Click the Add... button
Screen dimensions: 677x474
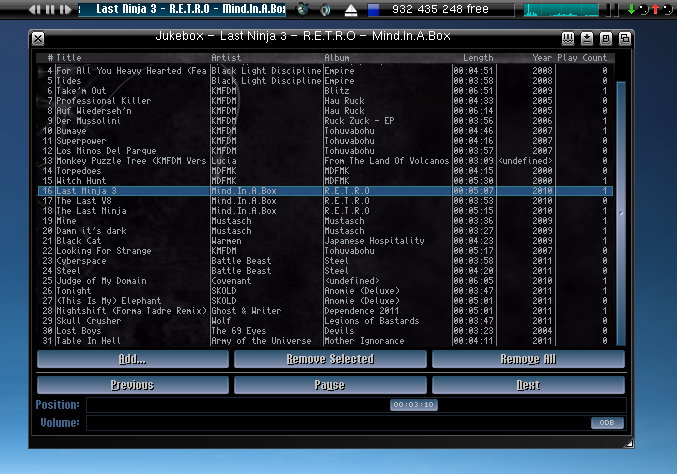pyautogui.click(x=133, y=359)
